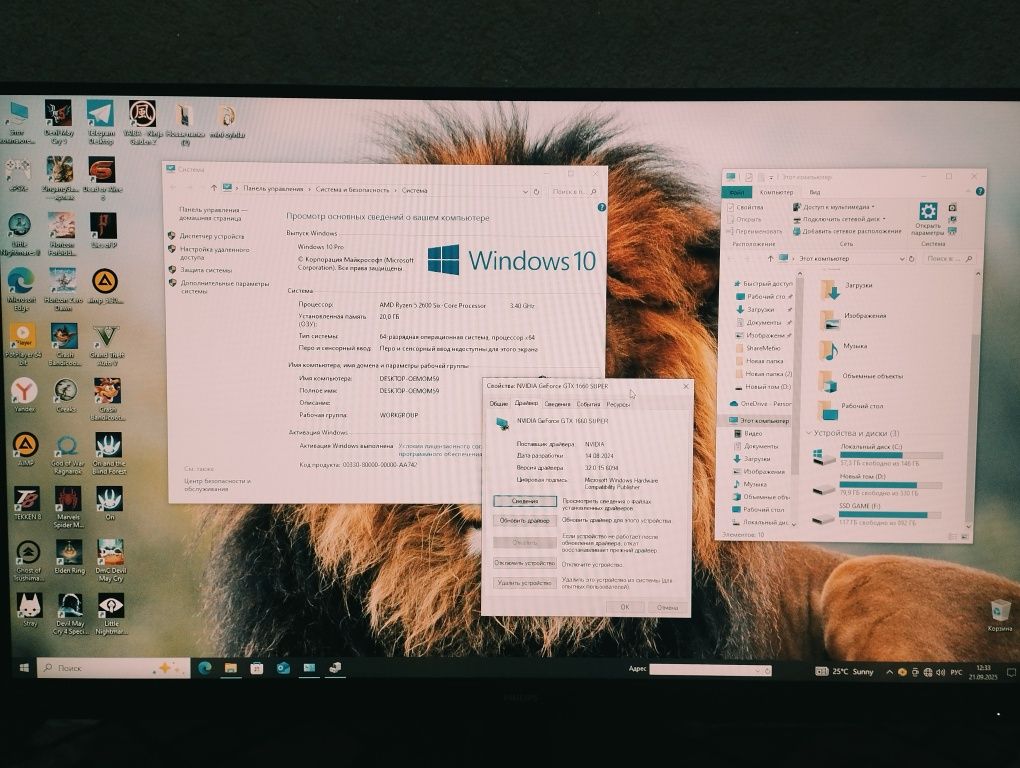The width and height of the screenshot is (1020, 768).
Task: Open the Telegram Desktop shortcut
Action: (100, 121)
